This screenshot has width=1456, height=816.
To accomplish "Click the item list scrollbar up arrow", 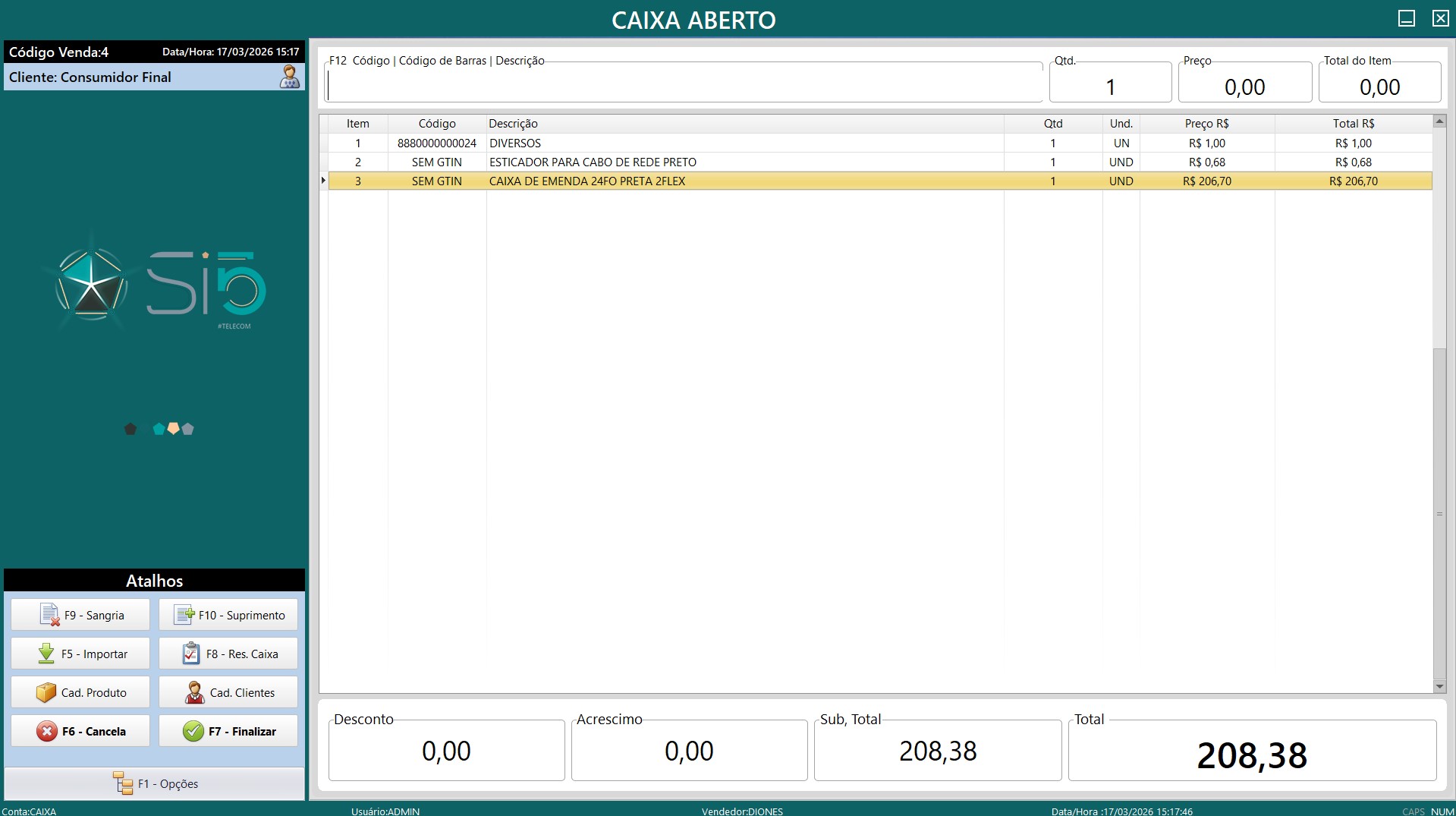I will (x=1439, y=121).
